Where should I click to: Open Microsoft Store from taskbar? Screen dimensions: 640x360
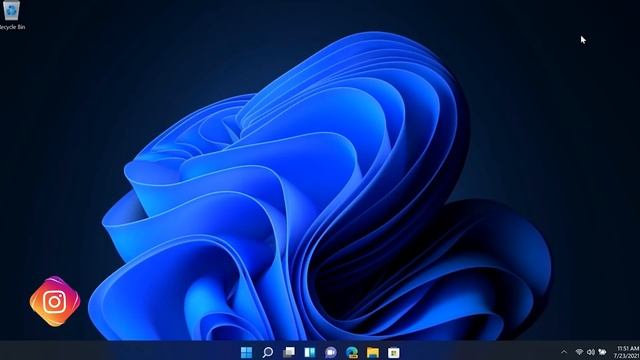394,352
